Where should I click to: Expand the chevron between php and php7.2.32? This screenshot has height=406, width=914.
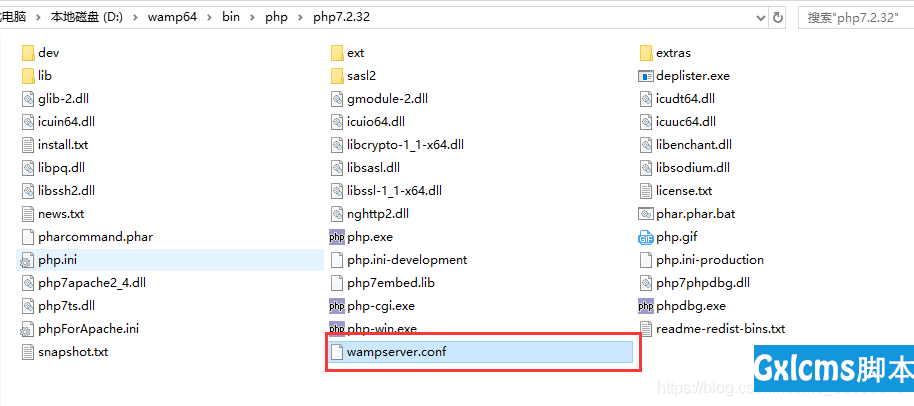click(x=301, y=17)
